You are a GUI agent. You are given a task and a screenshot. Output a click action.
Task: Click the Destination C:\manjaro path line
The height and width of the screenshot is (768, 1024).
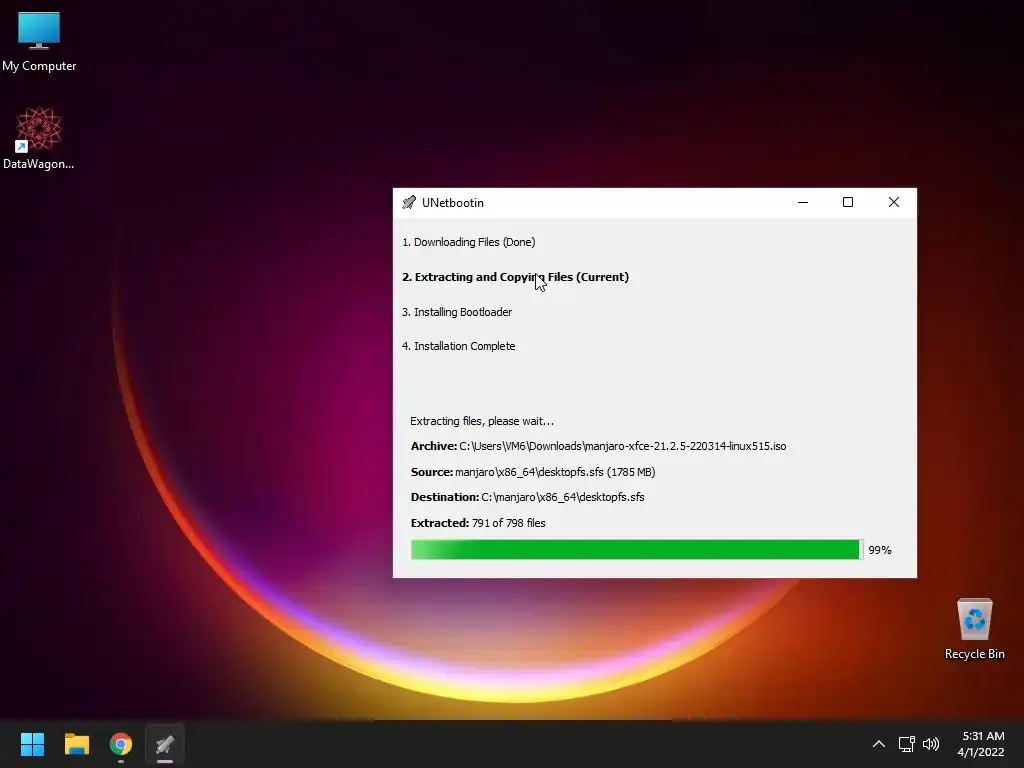[528, 498]
